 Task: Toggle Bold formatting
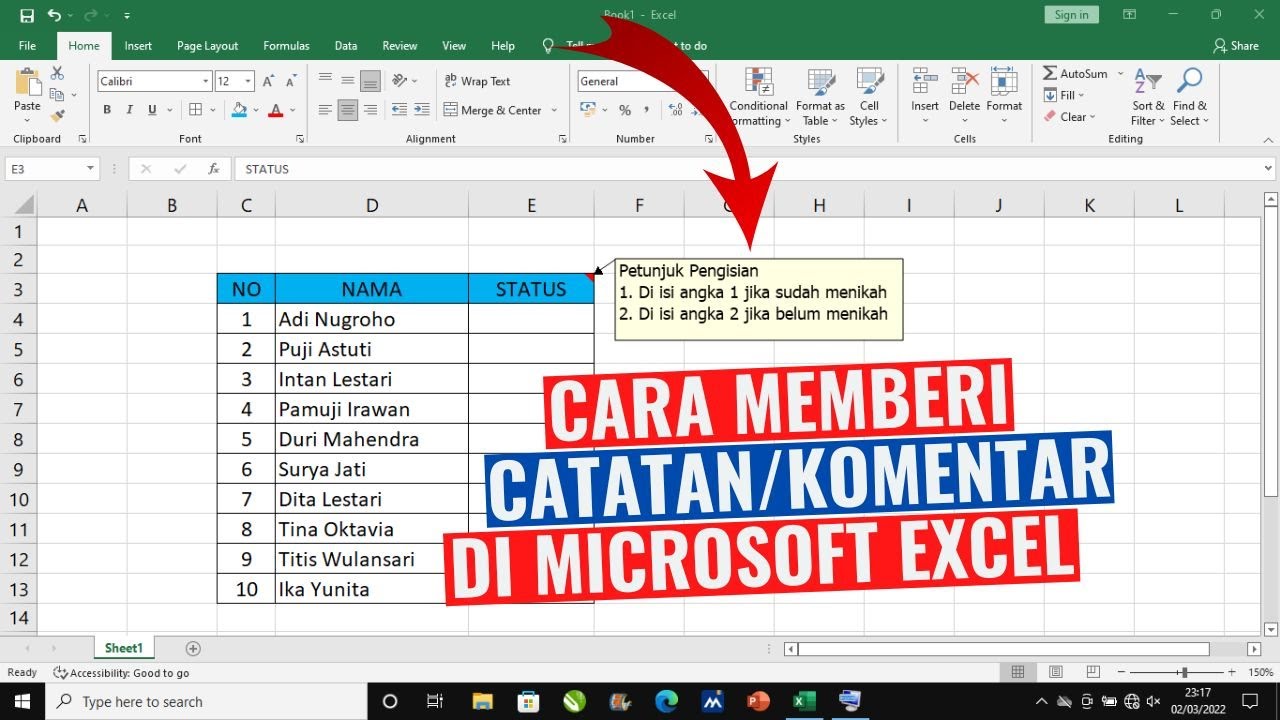coord(107,110)
